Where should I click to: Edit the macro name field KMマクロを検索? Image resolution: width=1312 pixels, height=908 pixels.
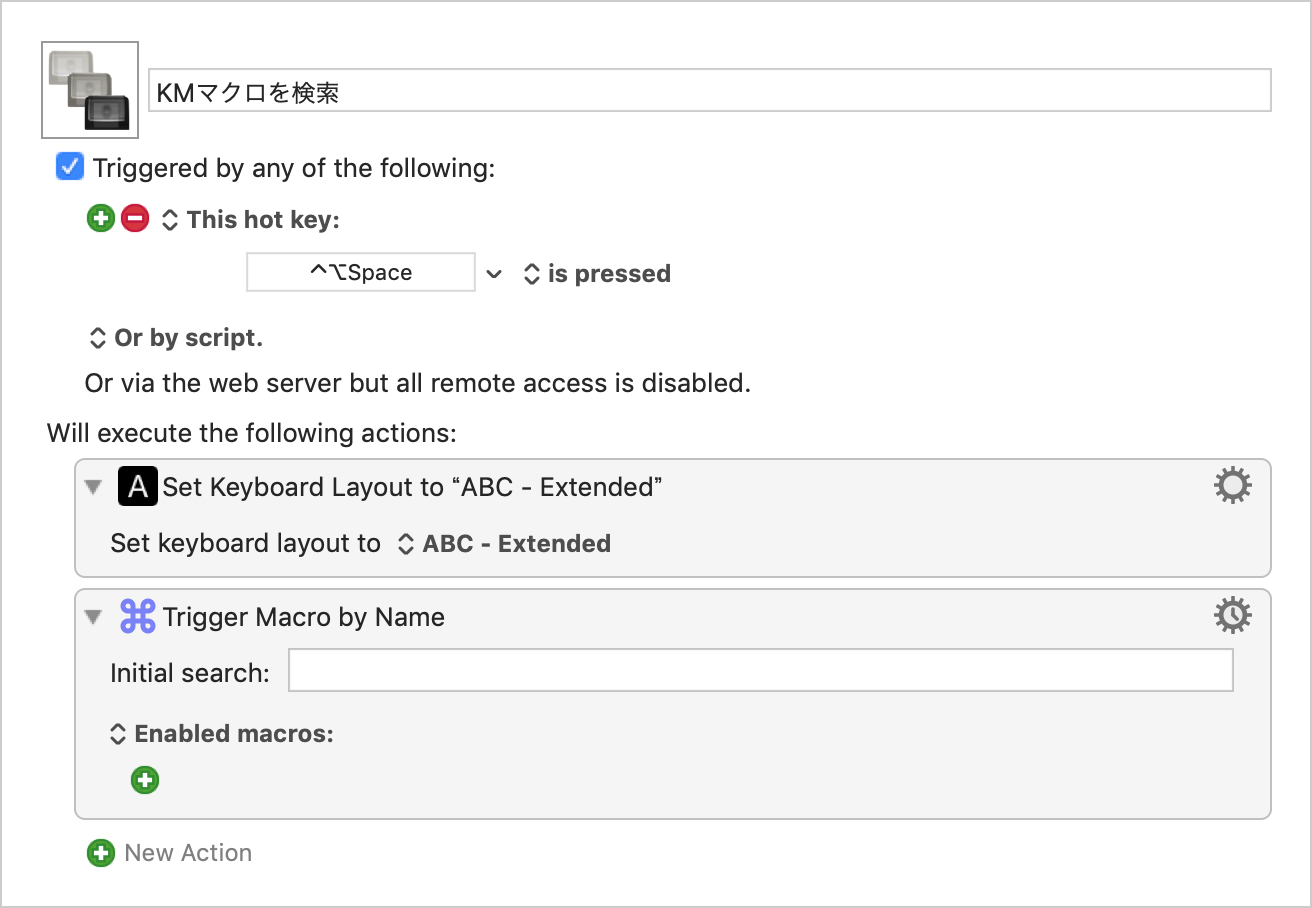click(710, 91)
